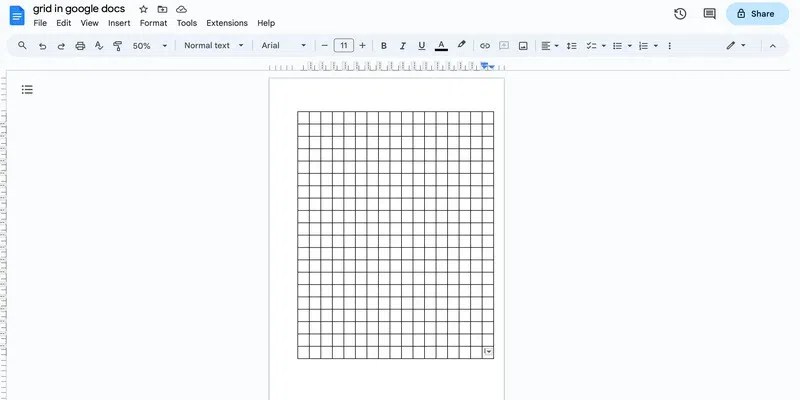Open the highlight color picker
The width and height of the screenshot is (800, 400).
(x=461, y=45)
